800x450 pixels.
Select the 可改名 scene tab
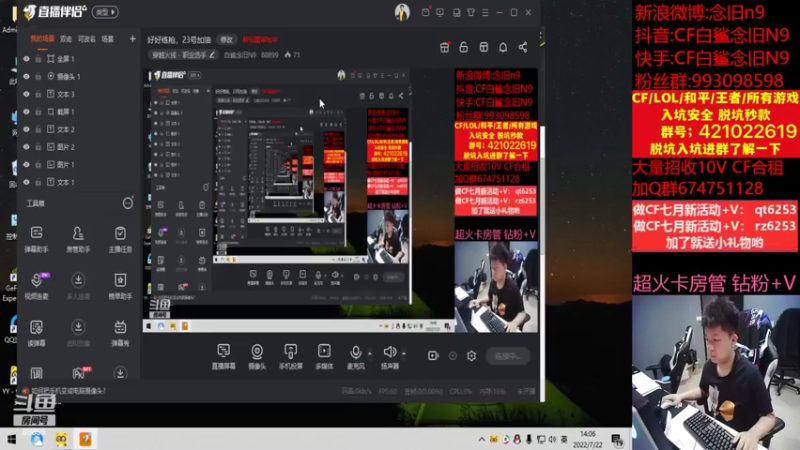pos(87,39)
